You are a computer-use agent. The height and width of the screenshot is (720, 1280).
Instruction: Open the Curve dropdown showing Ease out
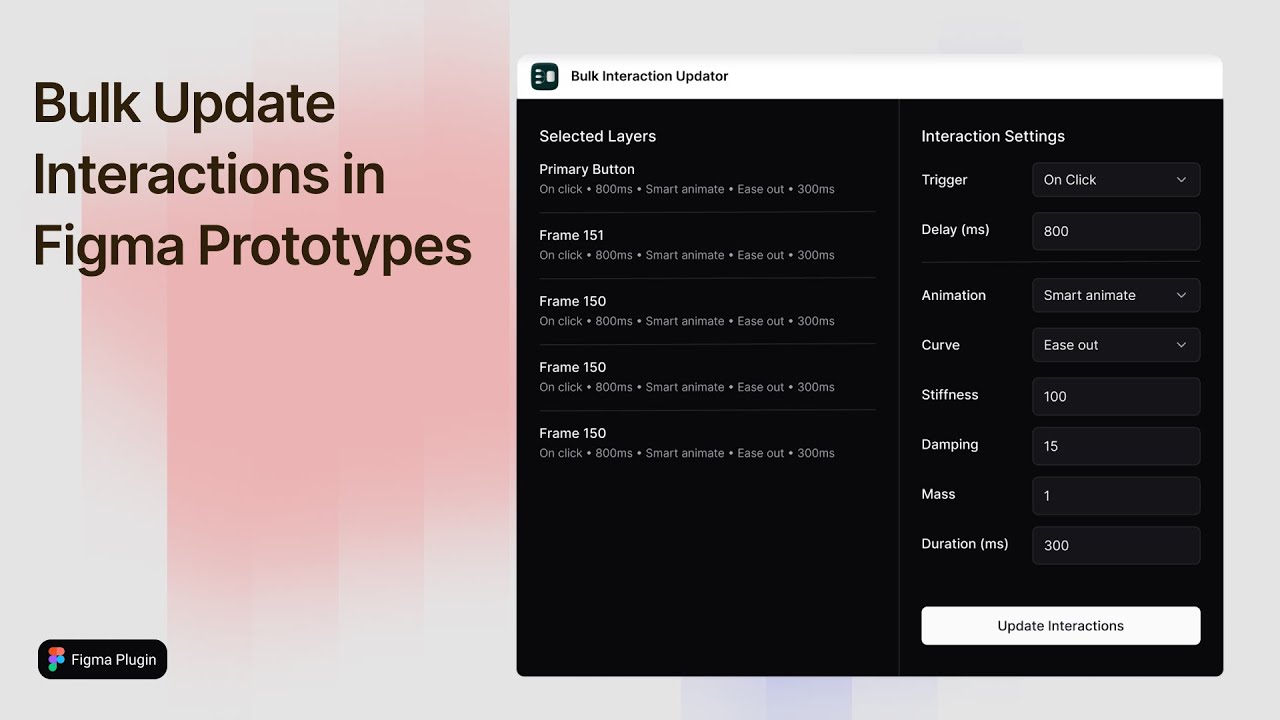1116,345
